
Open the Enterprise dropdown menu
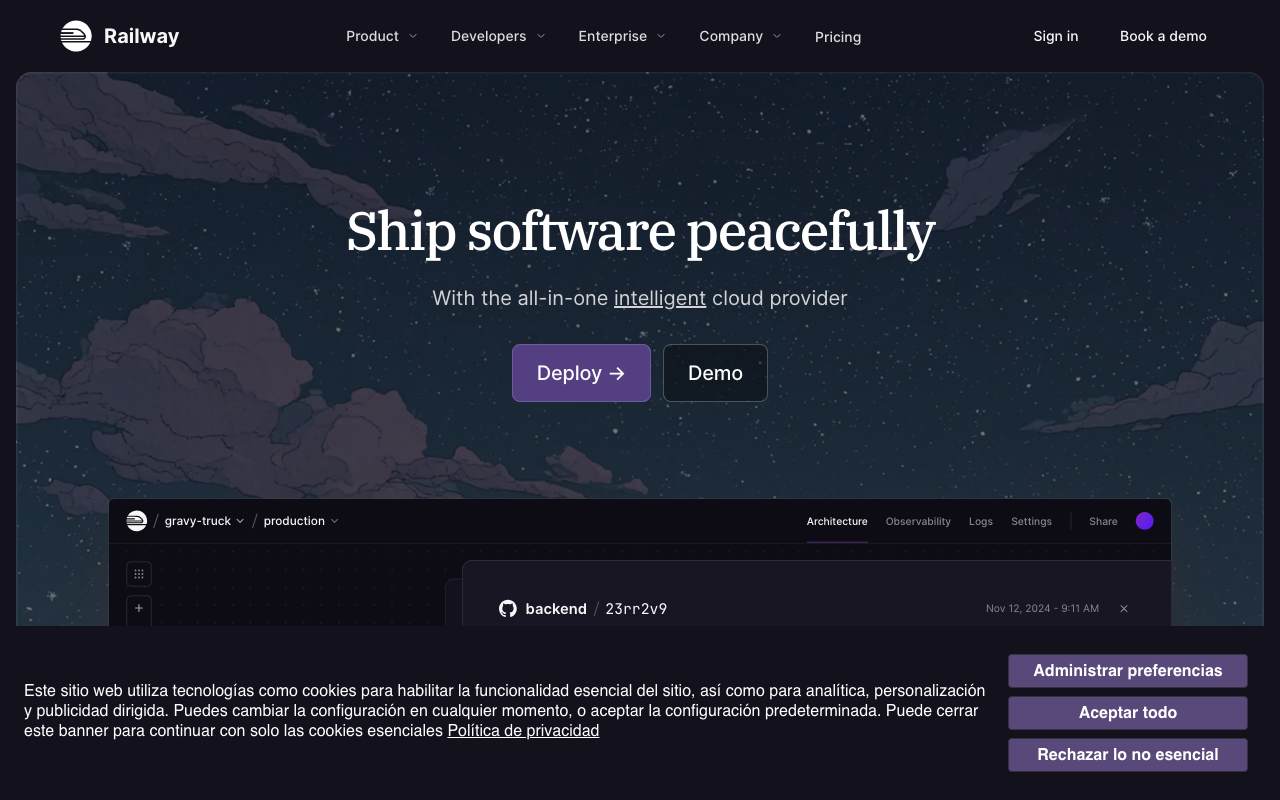tap(621, 36)
